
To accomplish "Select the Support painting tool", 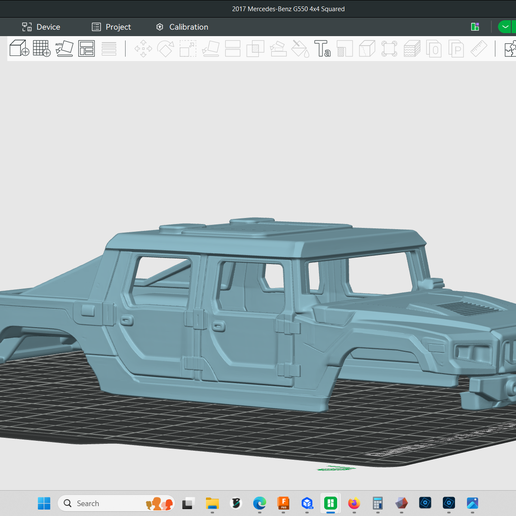I will pyautogui.click(x=278, y=49).
